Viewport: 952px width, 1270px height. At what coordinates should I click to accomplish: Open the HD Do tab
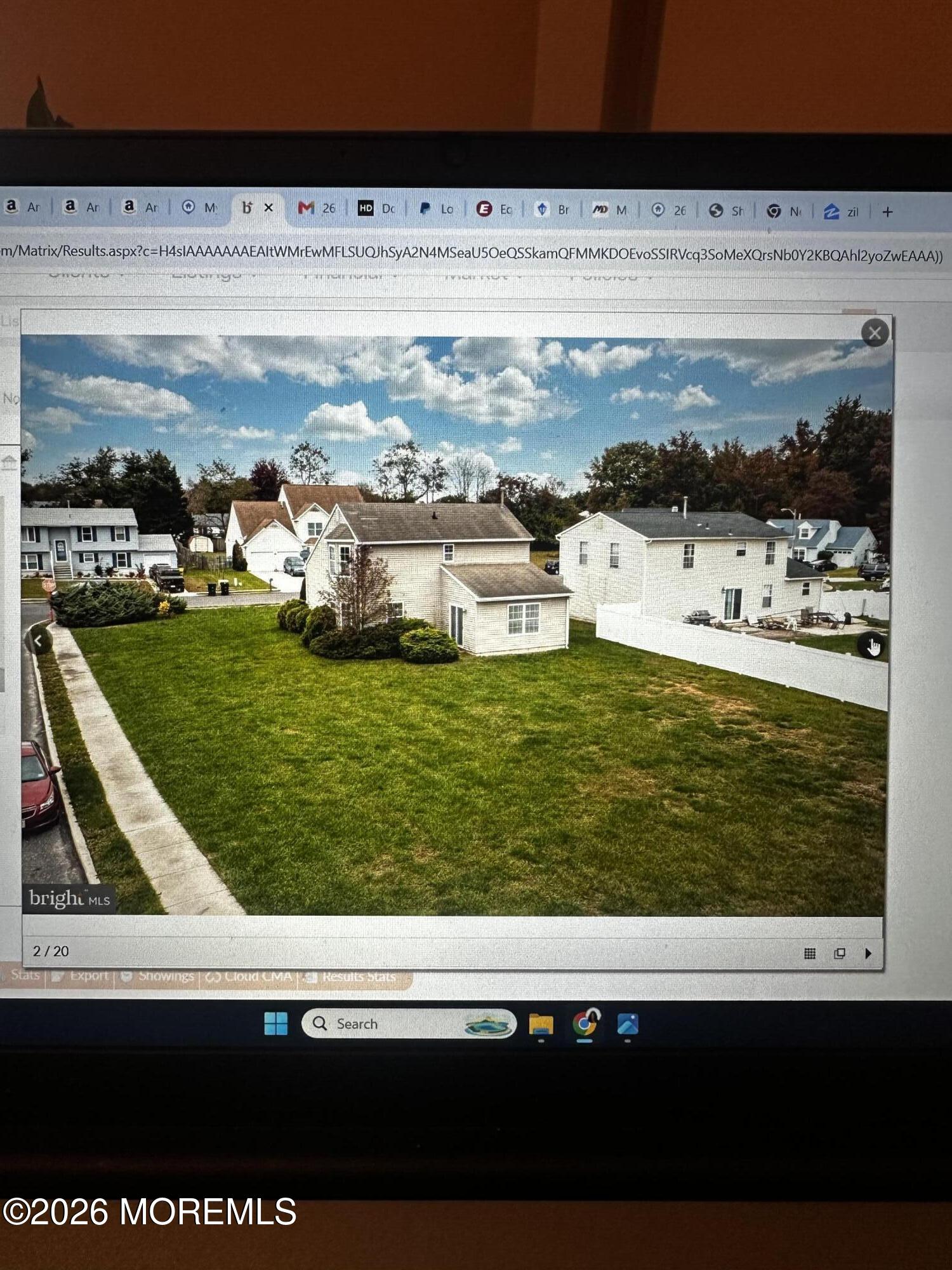376,208
